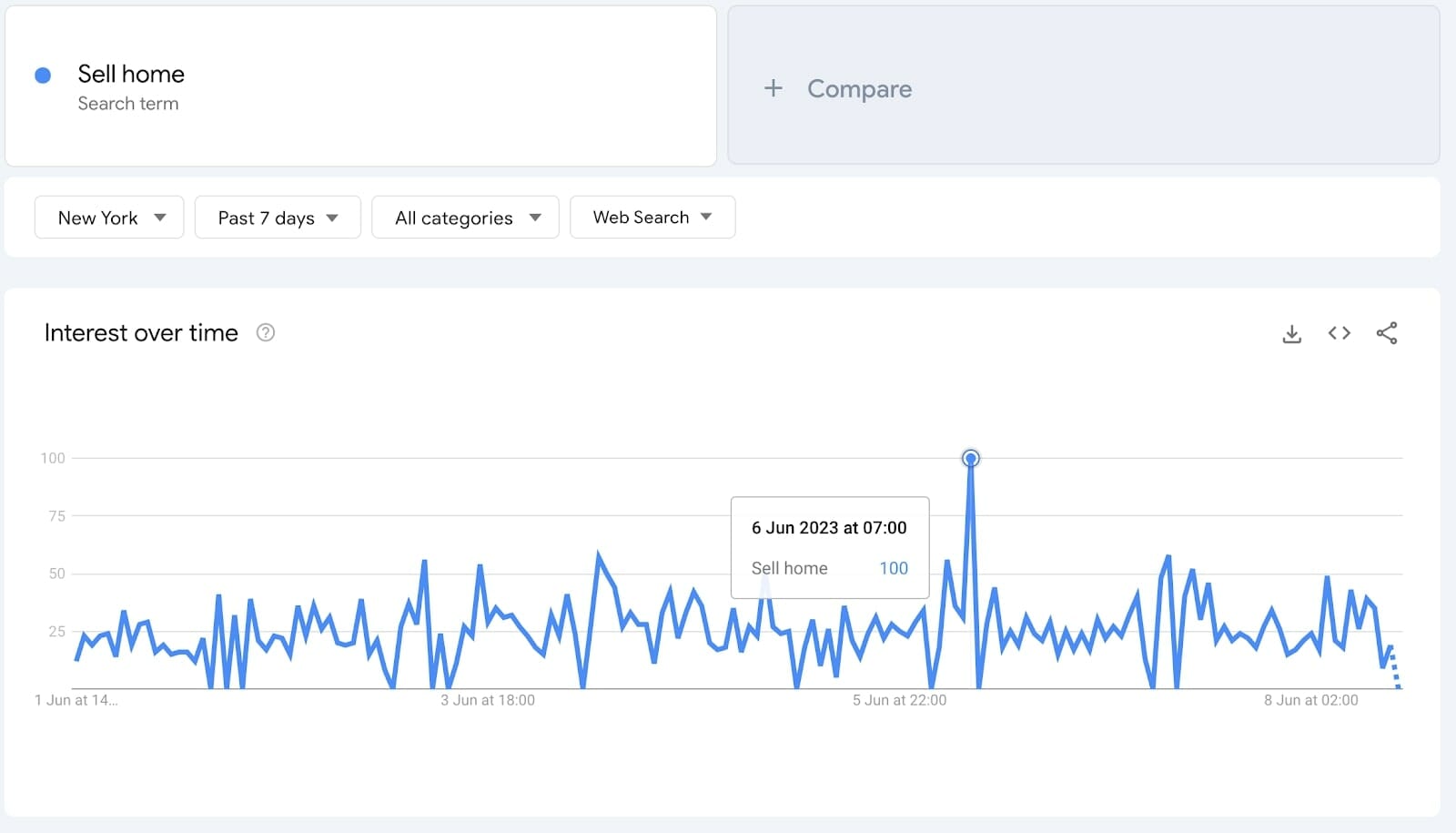The height and width of the screenshot is (833, 1456).
Task: Click the 75 value on the y-axis
Action: 56,516
